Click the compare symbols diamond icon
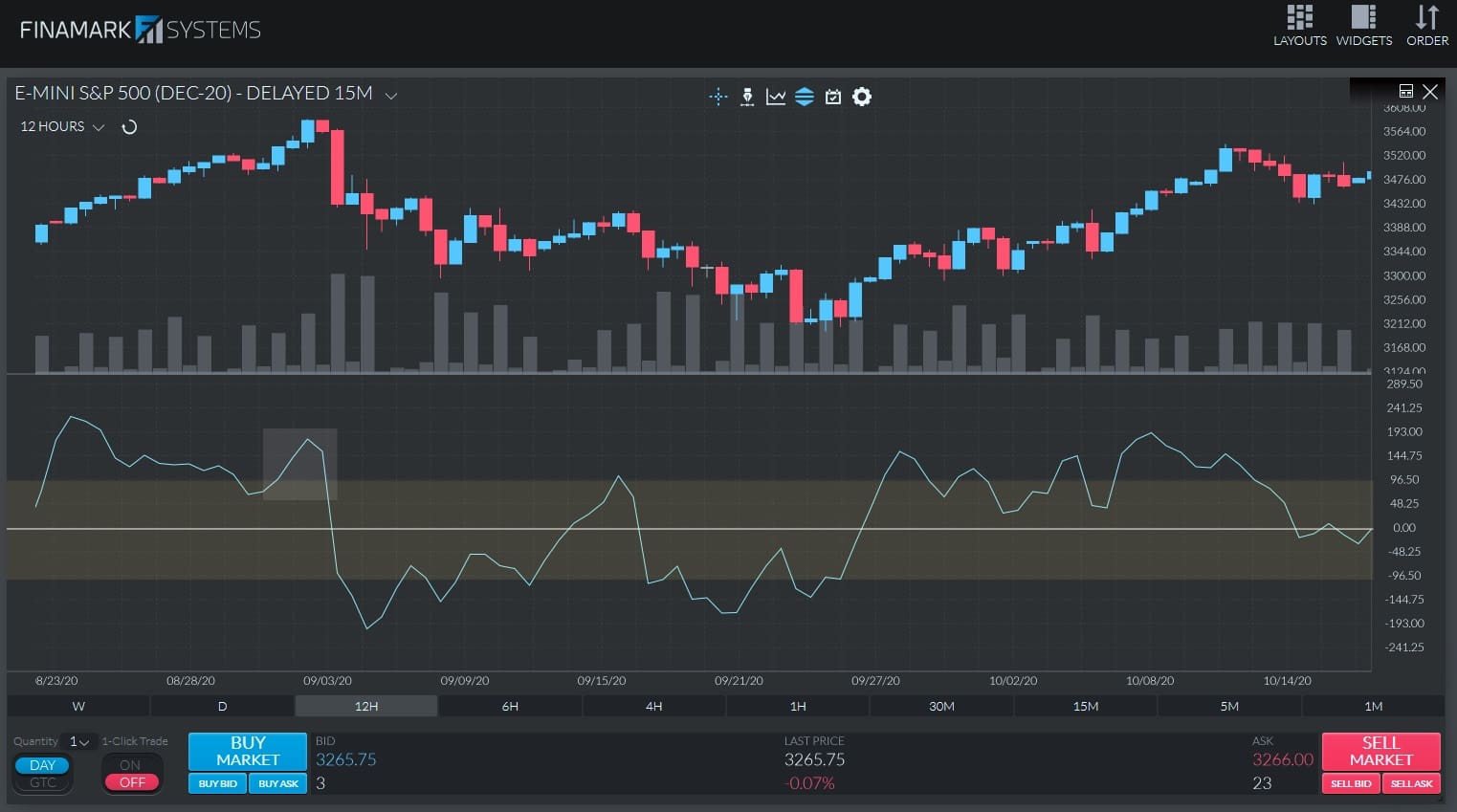 [x=805, y=96]
